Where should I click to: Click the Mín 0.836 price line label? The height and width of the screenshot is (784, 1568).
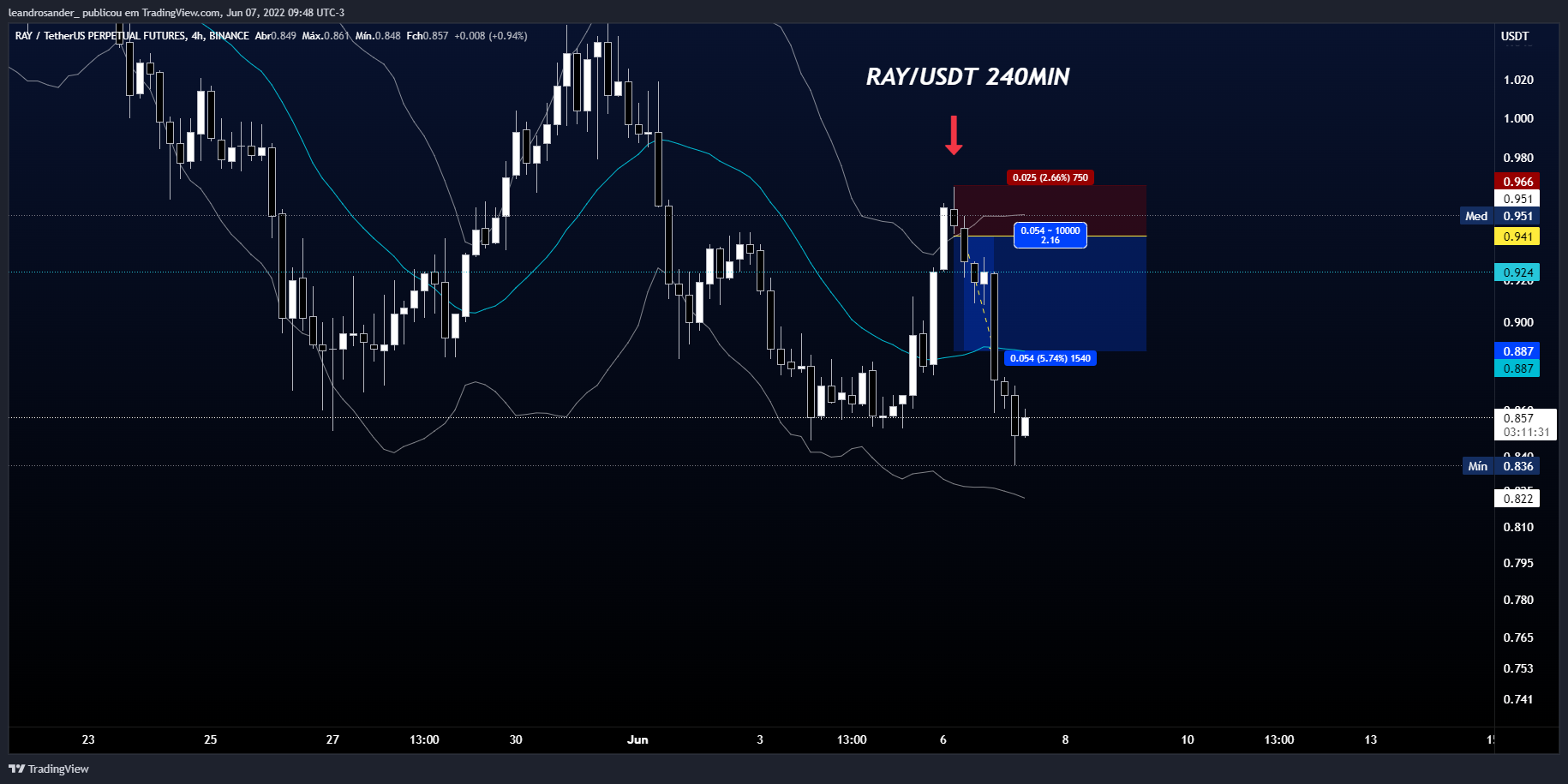tap(1500, 466)
